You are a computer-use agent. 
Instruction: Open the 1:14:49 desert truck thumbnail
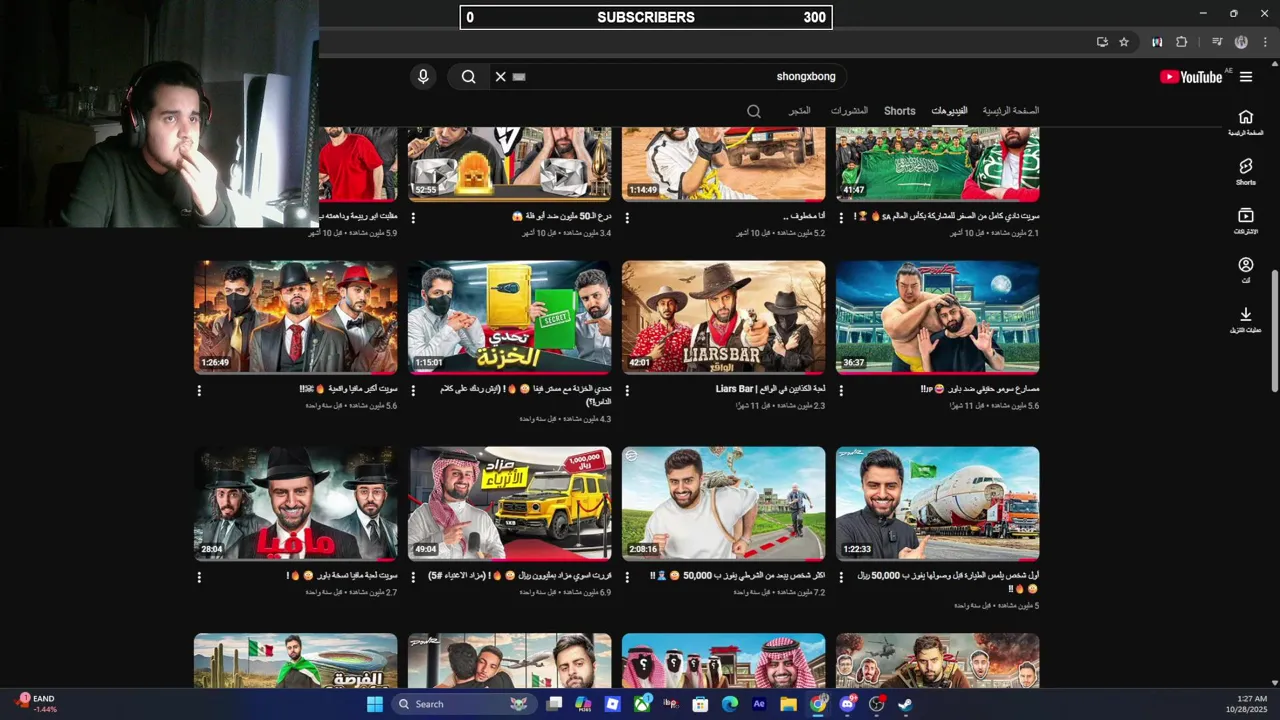724,164
